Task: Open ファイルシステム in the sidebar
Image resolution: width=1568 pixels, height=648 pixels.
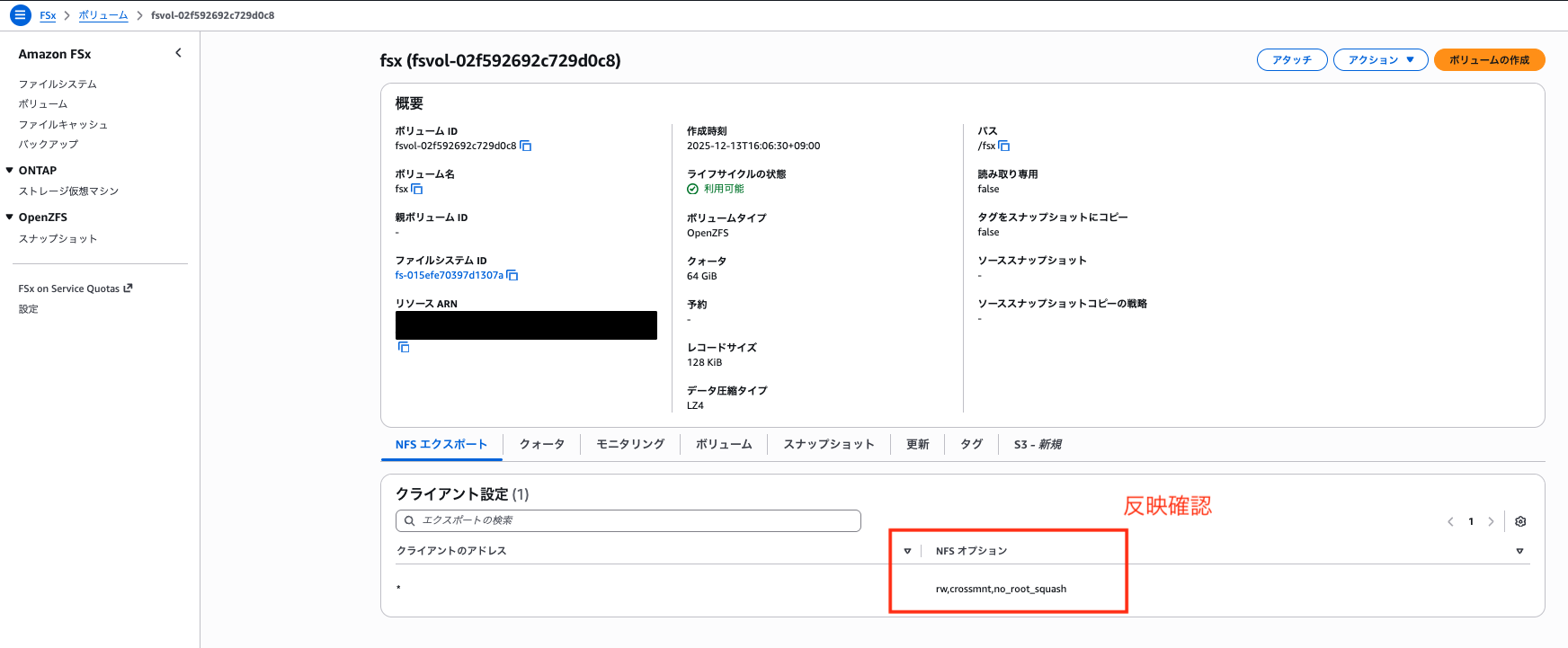Action: click(58, 84)
